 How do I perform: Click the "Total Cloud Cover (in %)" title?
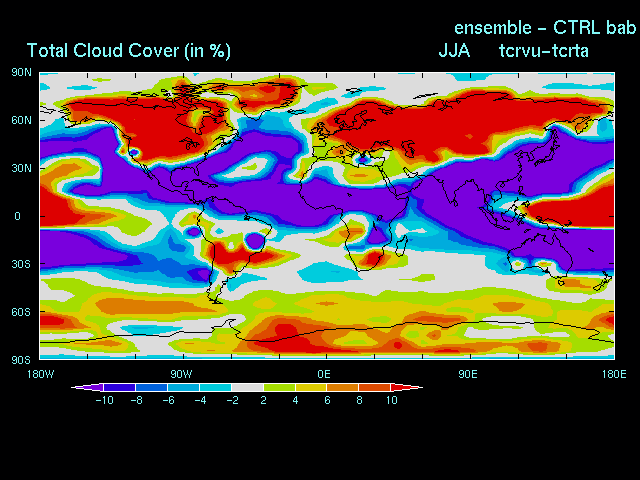click(128, 51)
